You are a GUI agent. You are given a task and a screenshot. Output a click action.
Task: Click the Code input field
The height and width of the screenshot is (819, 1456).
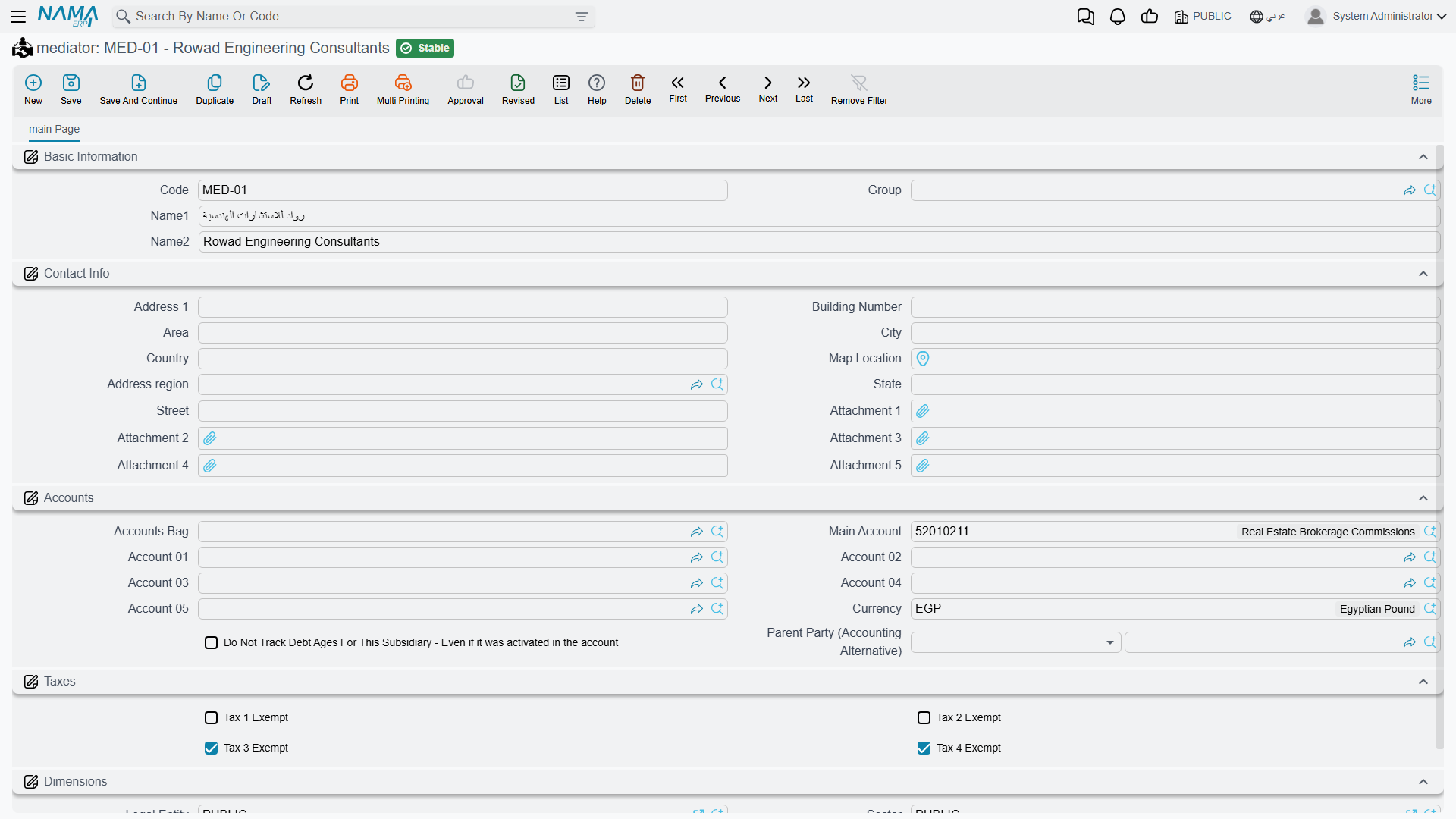[463, 190]
